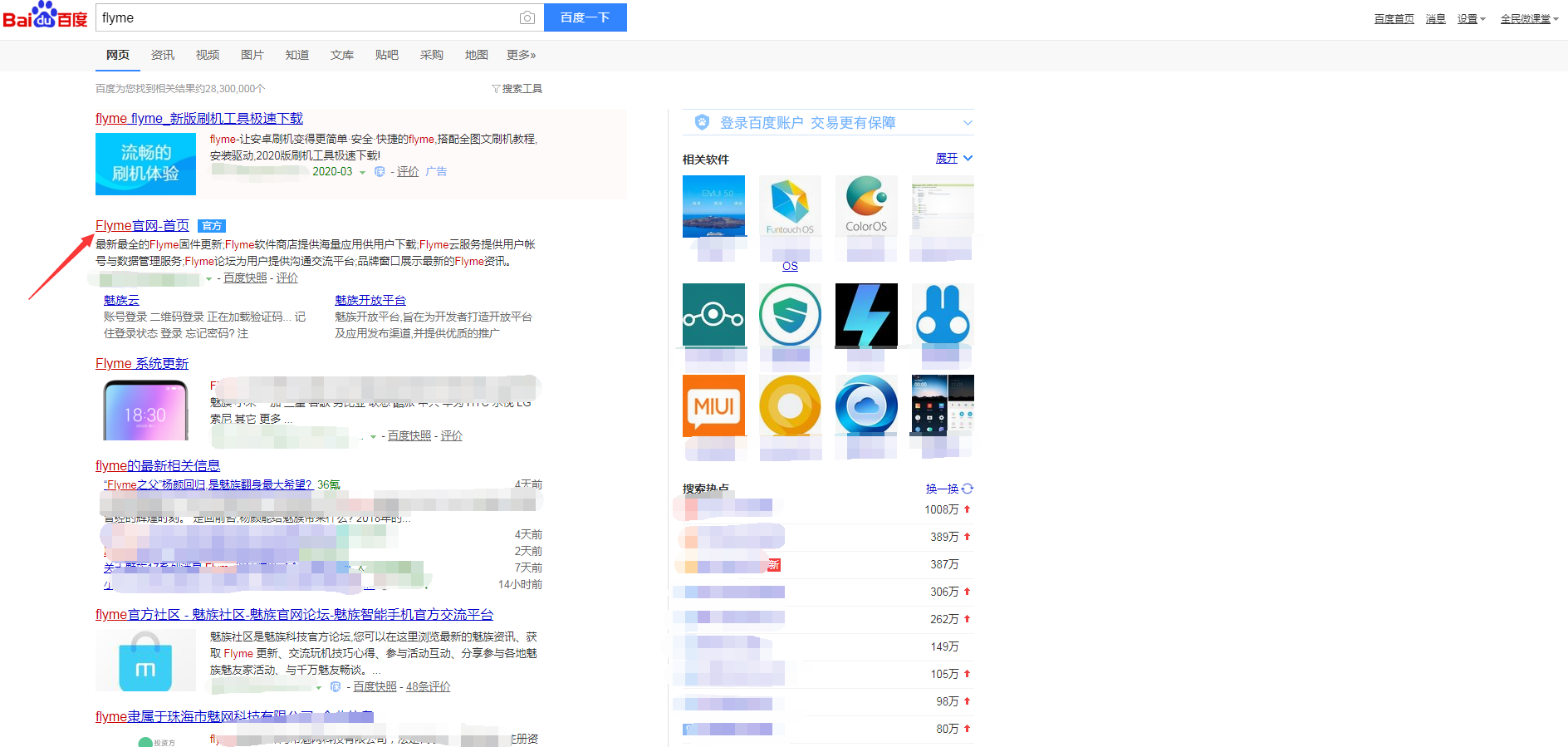Open the flyme隶属于珠海市魅网科技 result
The width and height of the screenshot is (1568, 747).
[x=234, y=717]
